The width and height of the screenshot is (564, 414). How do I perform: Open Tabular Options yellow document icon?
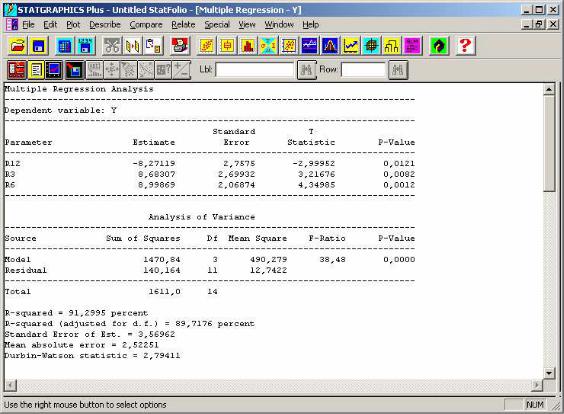36,70
